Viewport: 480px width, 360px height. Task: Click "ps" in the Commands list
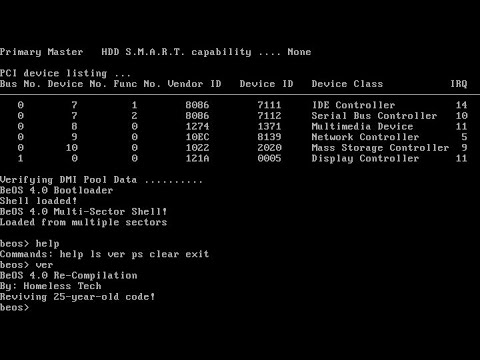coord(137,255)
